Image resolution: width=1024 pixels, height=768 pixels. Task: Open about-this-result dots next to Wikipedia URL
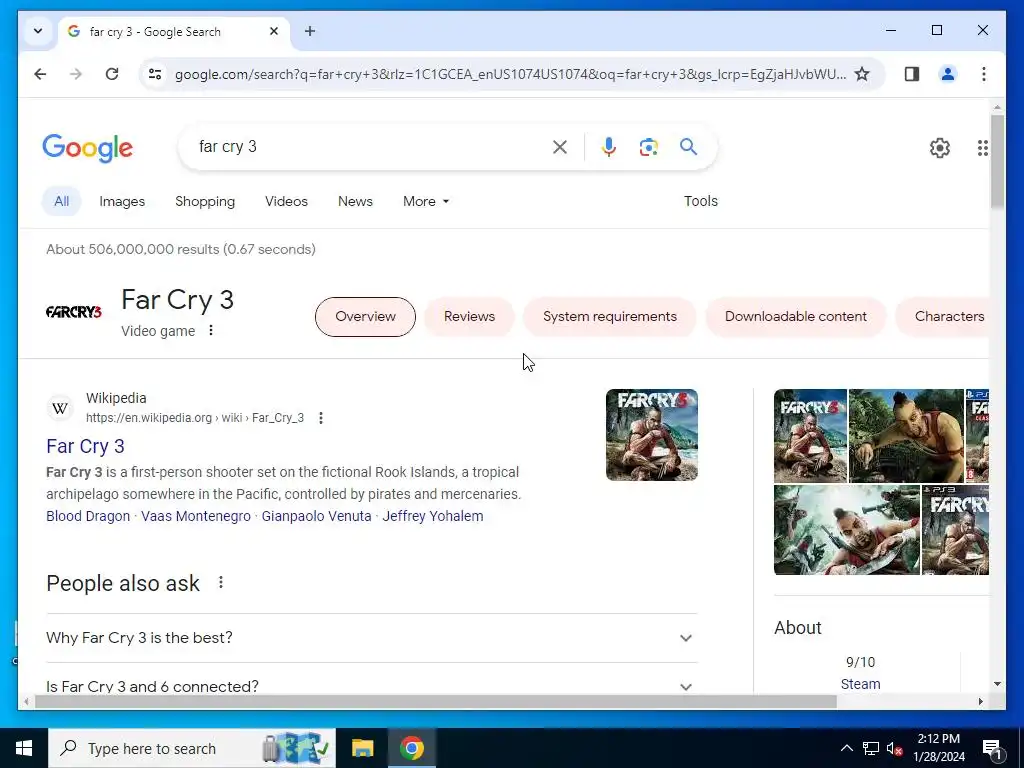point(321,418)
